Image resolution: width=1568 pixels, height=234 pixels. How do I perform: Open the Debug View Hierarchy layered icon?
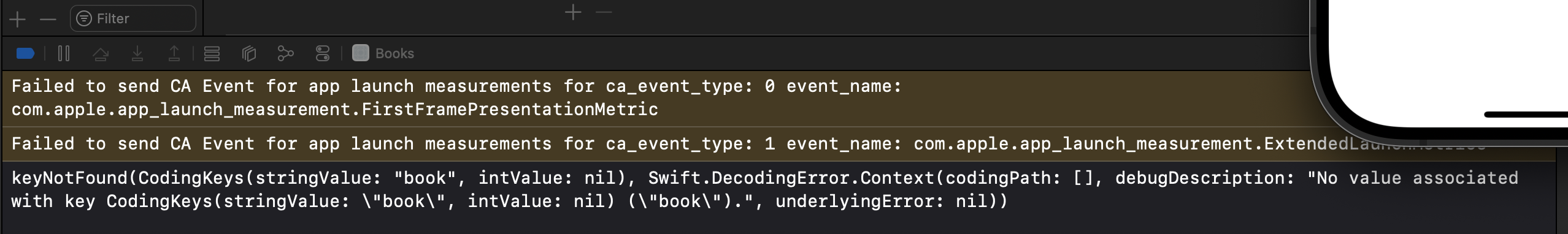coord(248,54)
